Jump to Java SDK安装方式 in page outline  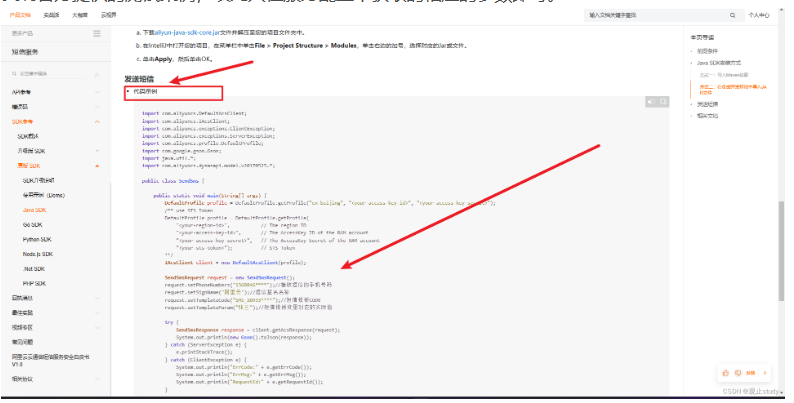coord(719,63)
